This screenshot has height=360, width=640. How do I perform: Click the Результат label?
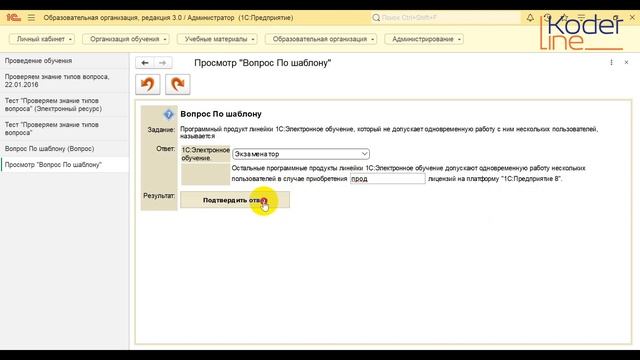coord(159,196)
